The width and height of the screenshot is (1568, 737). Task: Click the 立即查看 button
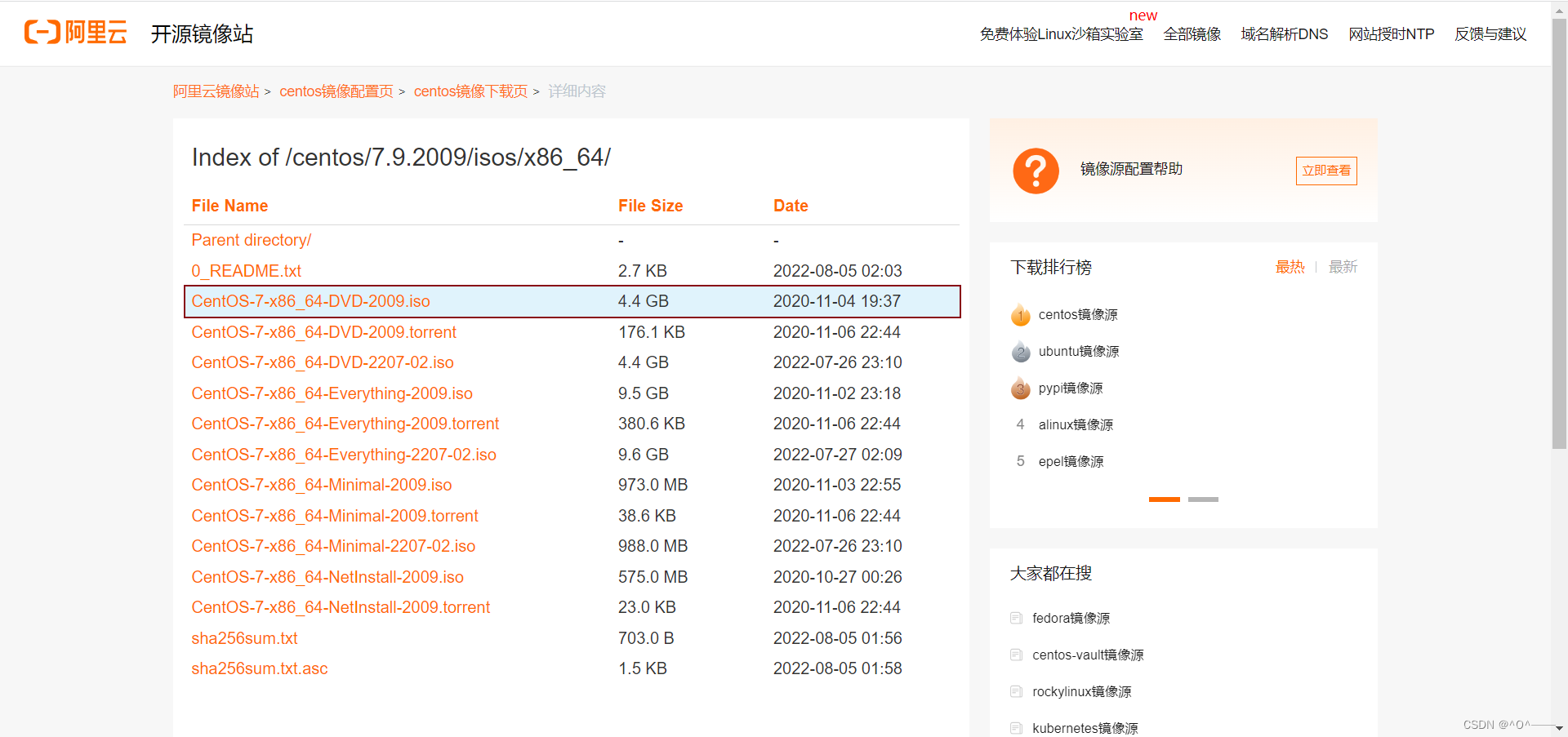(x=1326, y=171)
